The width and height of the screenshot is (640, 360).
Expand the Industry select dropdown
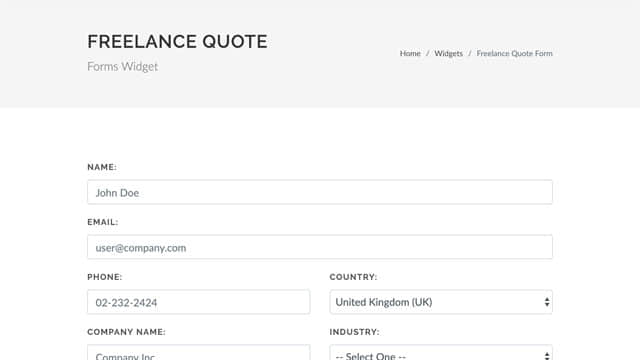click(x=441, y=353)
